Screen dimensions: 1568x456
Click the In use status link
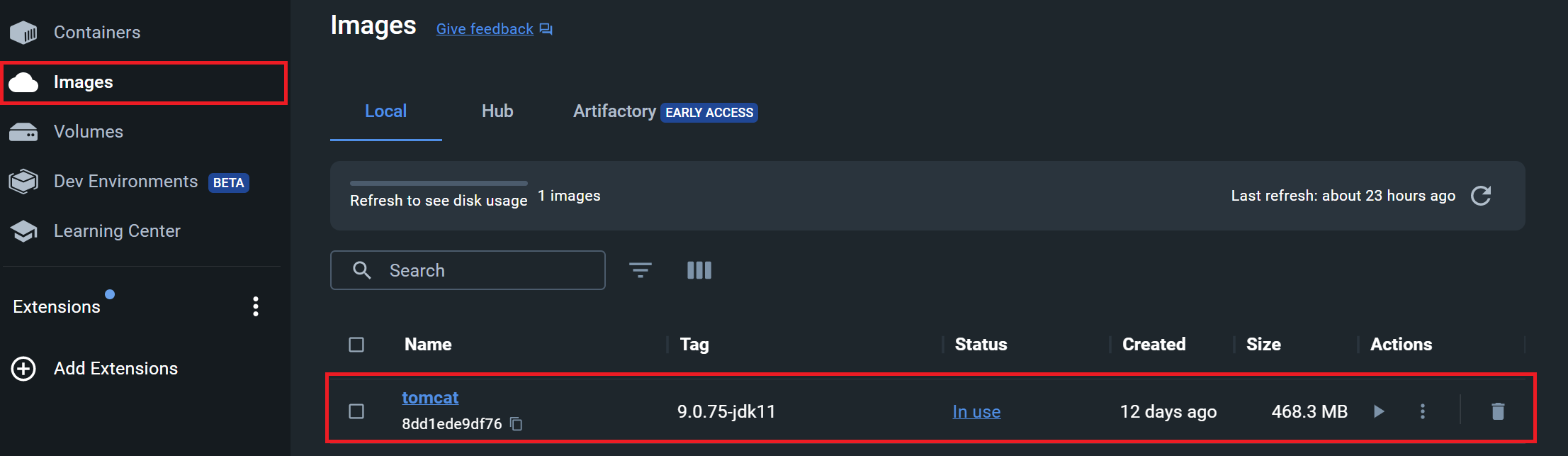976,411
